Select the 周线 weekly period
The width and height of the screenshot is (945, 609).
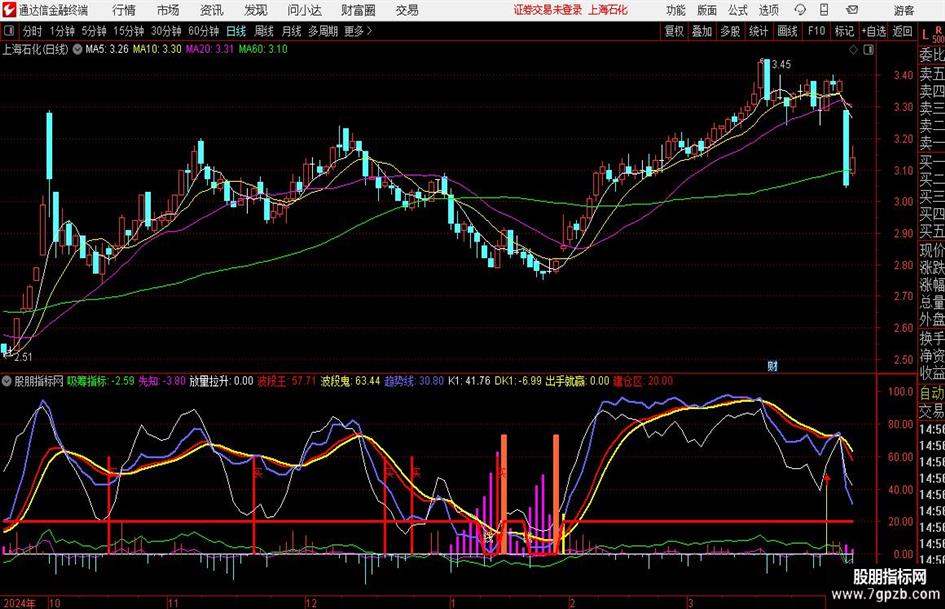coord(264,31)
